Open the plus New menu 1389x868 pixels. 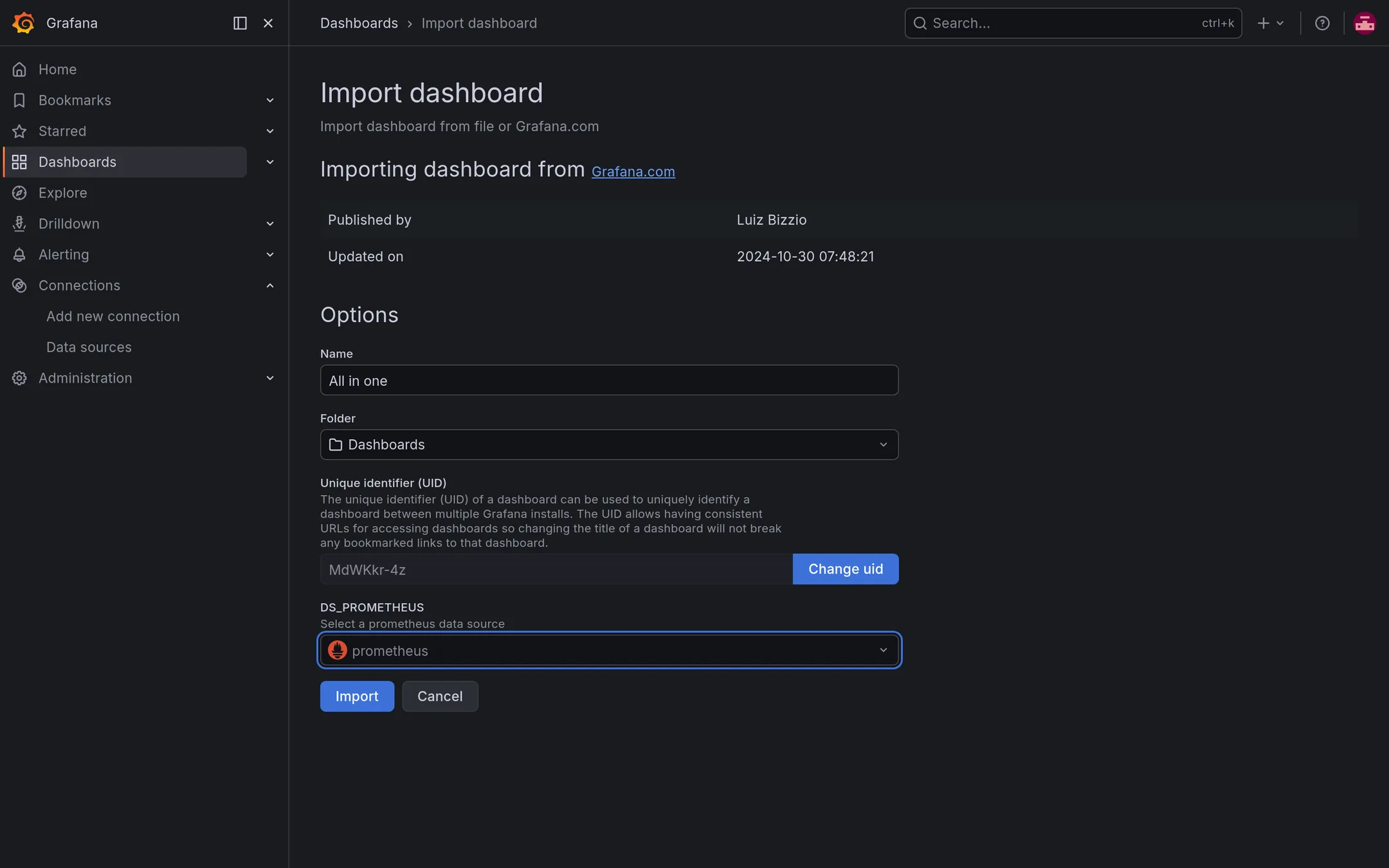point(1270,23)
